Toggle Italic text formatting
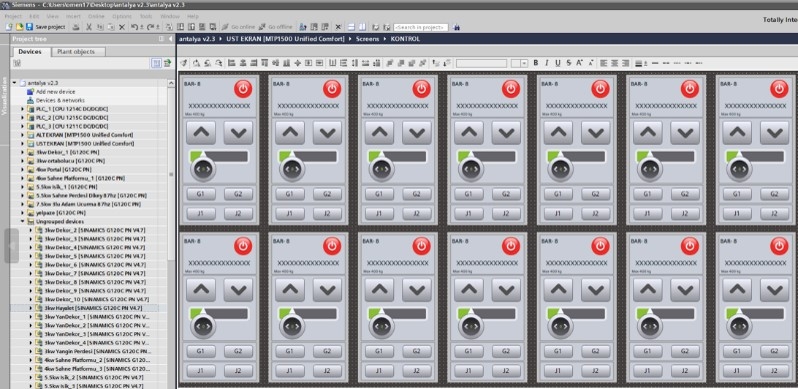Image resolution: width=798 pixels, height=389 pixels. tap(547, 63)
